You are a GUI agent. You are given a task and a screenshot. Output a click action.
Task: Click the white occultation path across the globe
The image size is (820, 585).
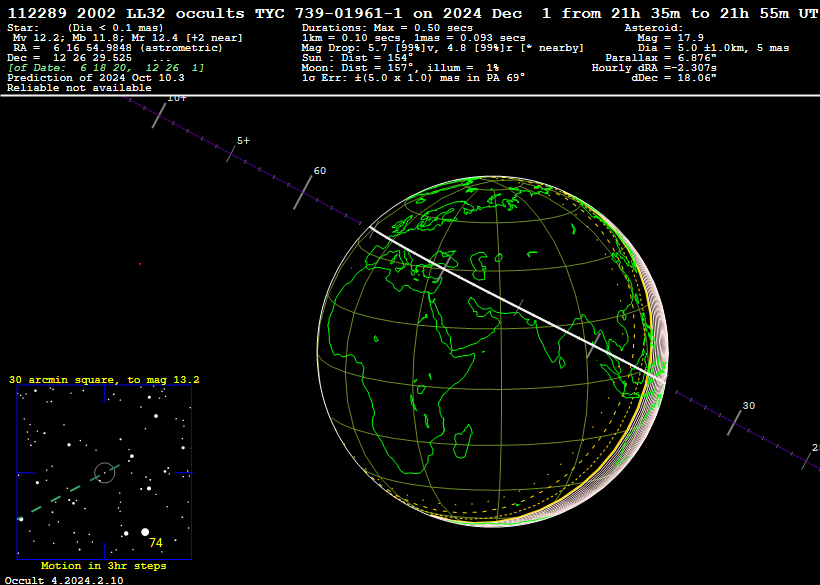pyautogui.click(x=517, y=305)
